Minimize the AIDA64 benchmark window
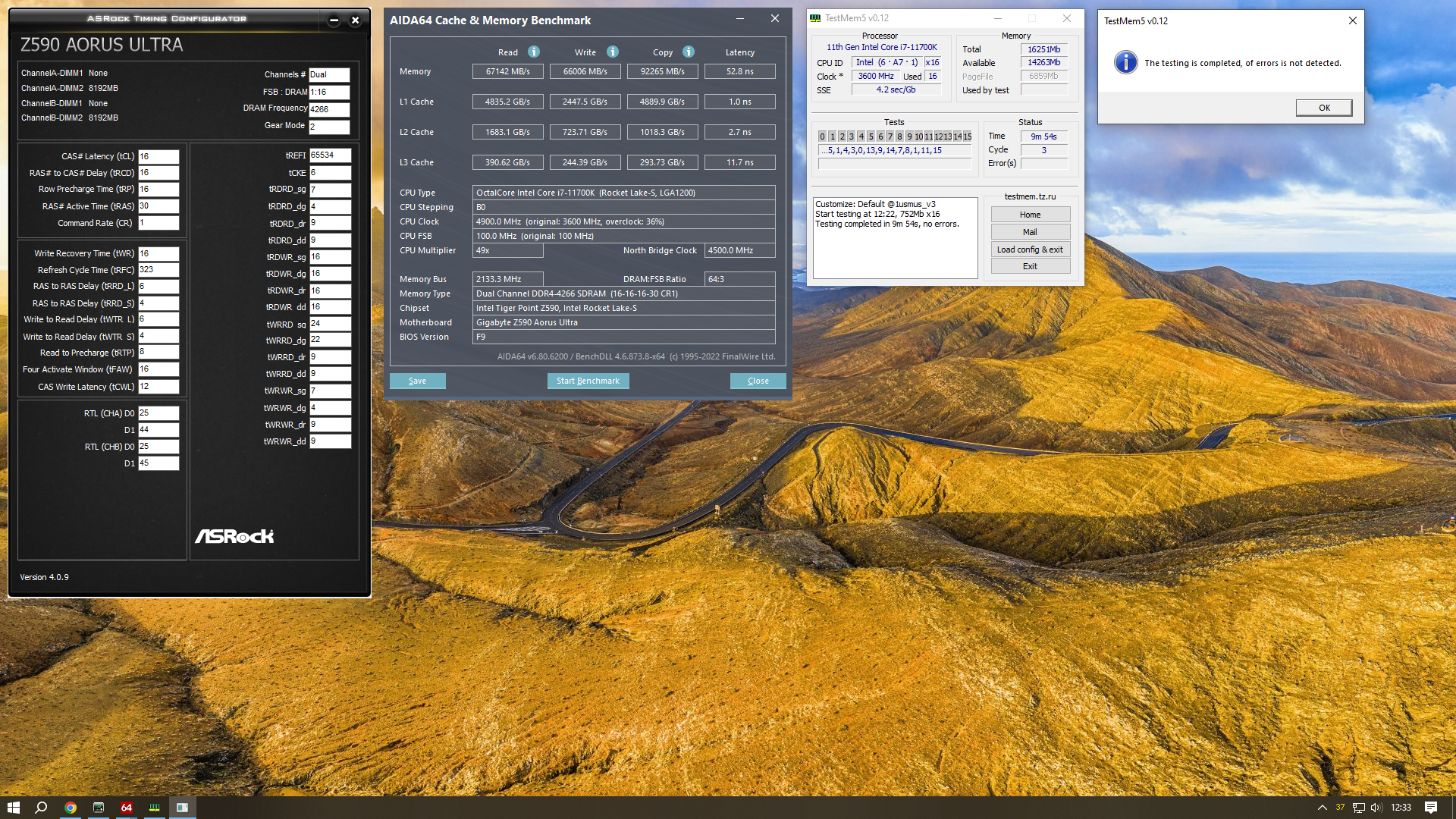Viewport: 1456px width, 819px height. coord(740,19)
